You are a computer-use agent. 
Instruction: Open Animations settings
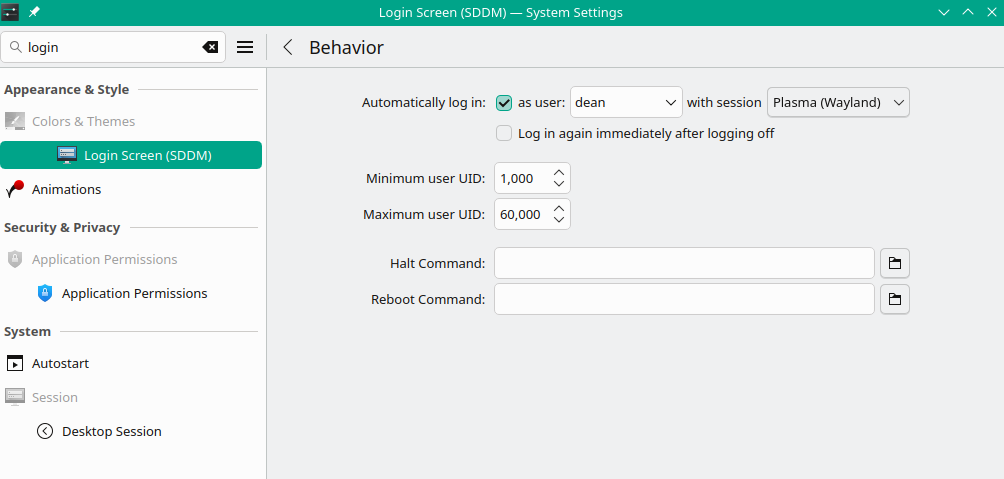pyautogui.click(x=66, y=189)
